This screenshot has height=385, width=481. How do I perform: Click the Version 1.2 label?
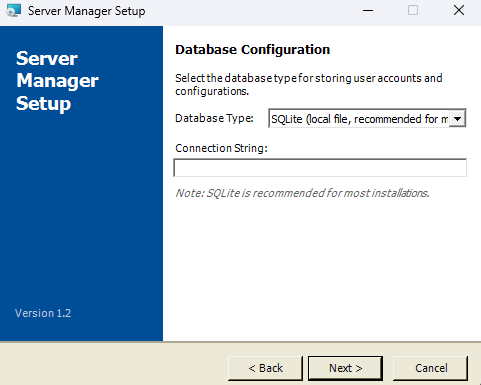pos(43,313)
